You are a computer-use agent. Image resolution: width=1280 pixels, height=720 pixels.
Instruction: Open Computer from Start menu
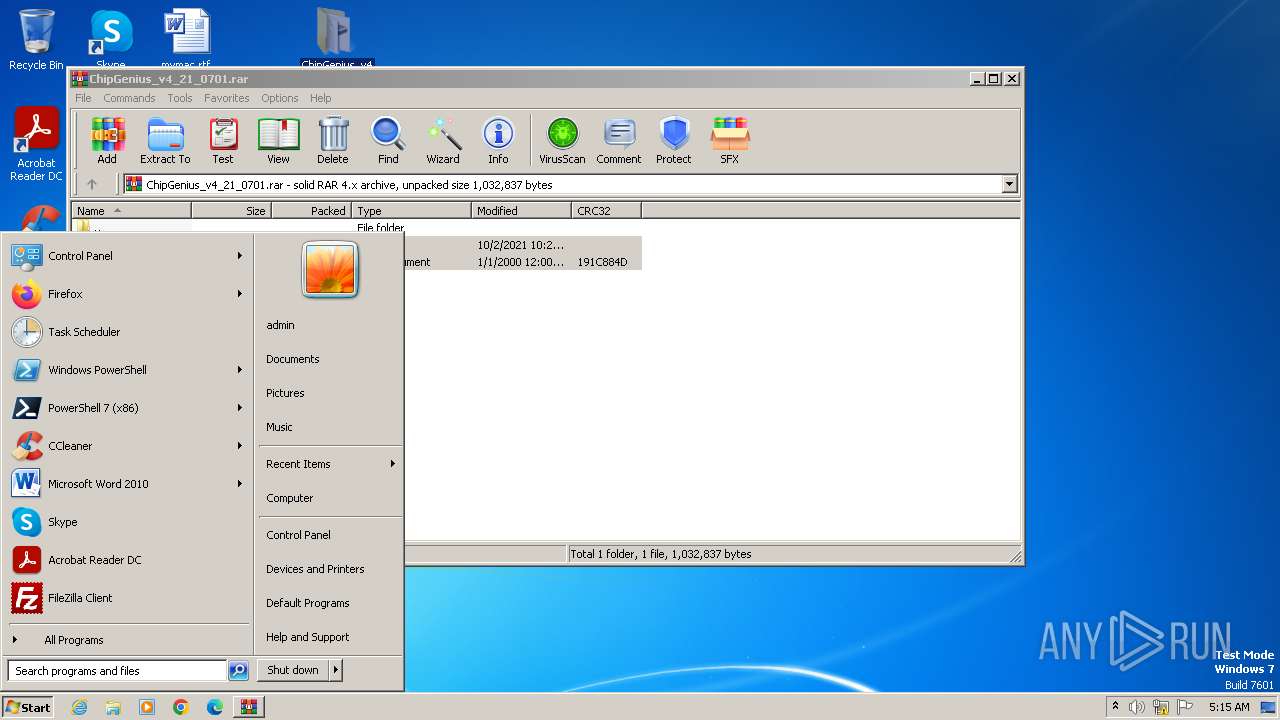pos(290,498)
